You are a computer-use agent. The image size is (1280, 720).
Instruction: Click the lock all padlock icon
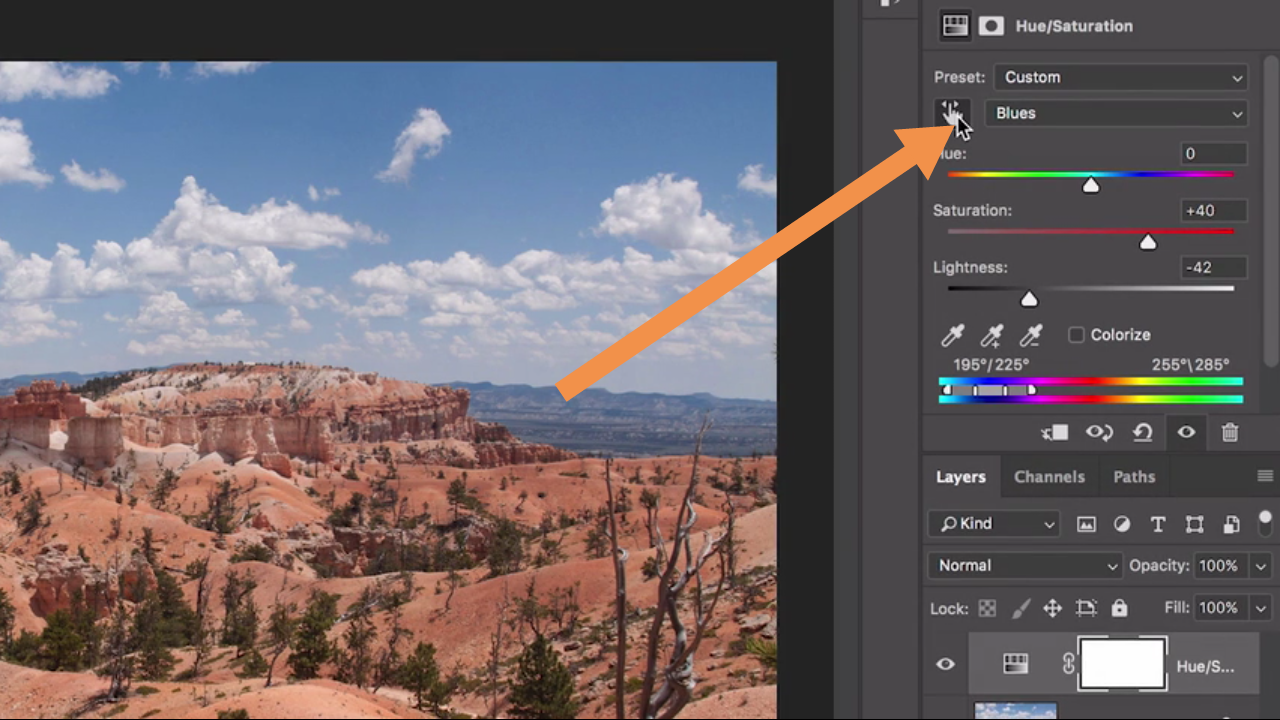[x=1119, y=608]
